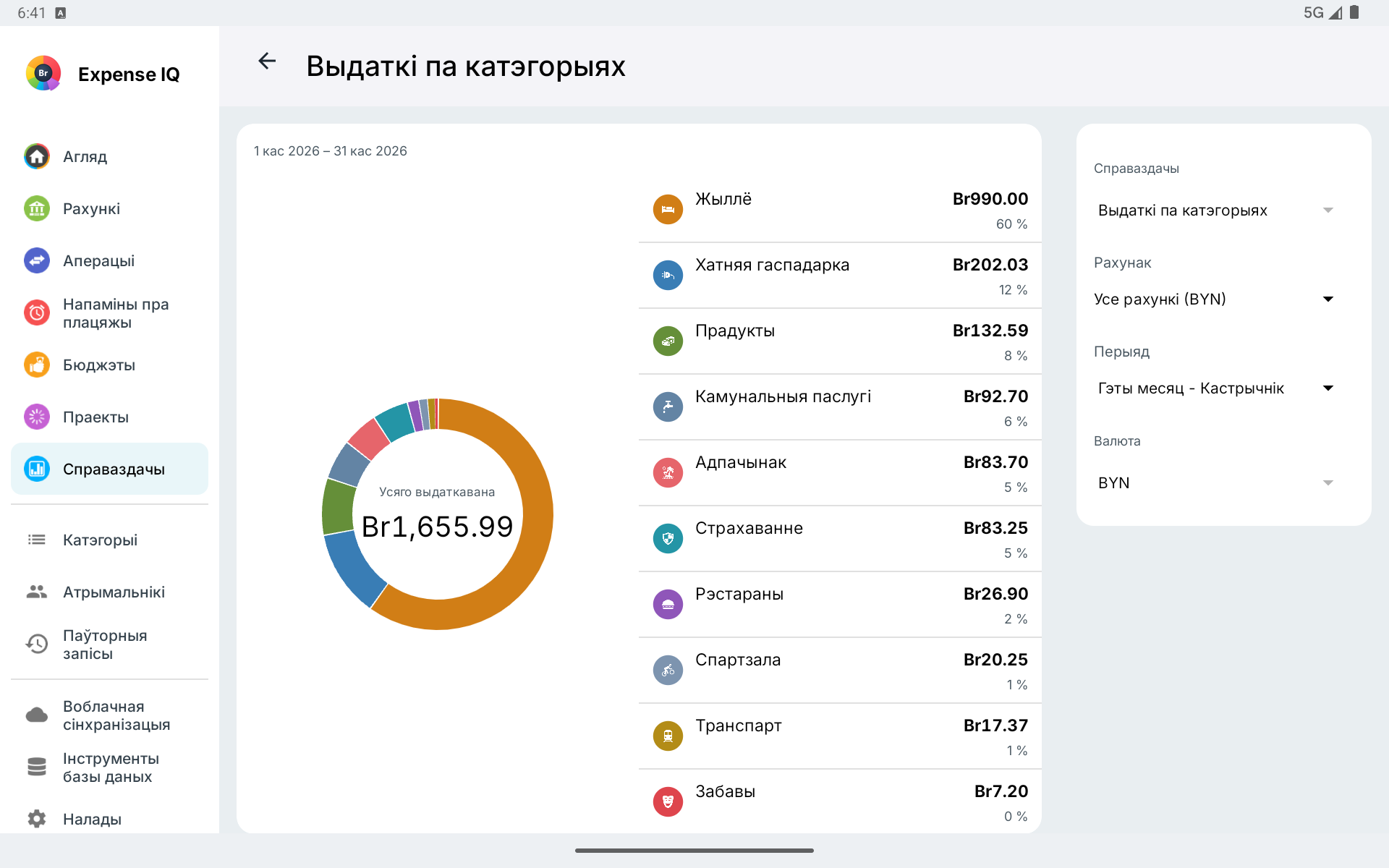
Task: Open the Справаздачы report type dropdown
Action: click(x=1215, y=210)
